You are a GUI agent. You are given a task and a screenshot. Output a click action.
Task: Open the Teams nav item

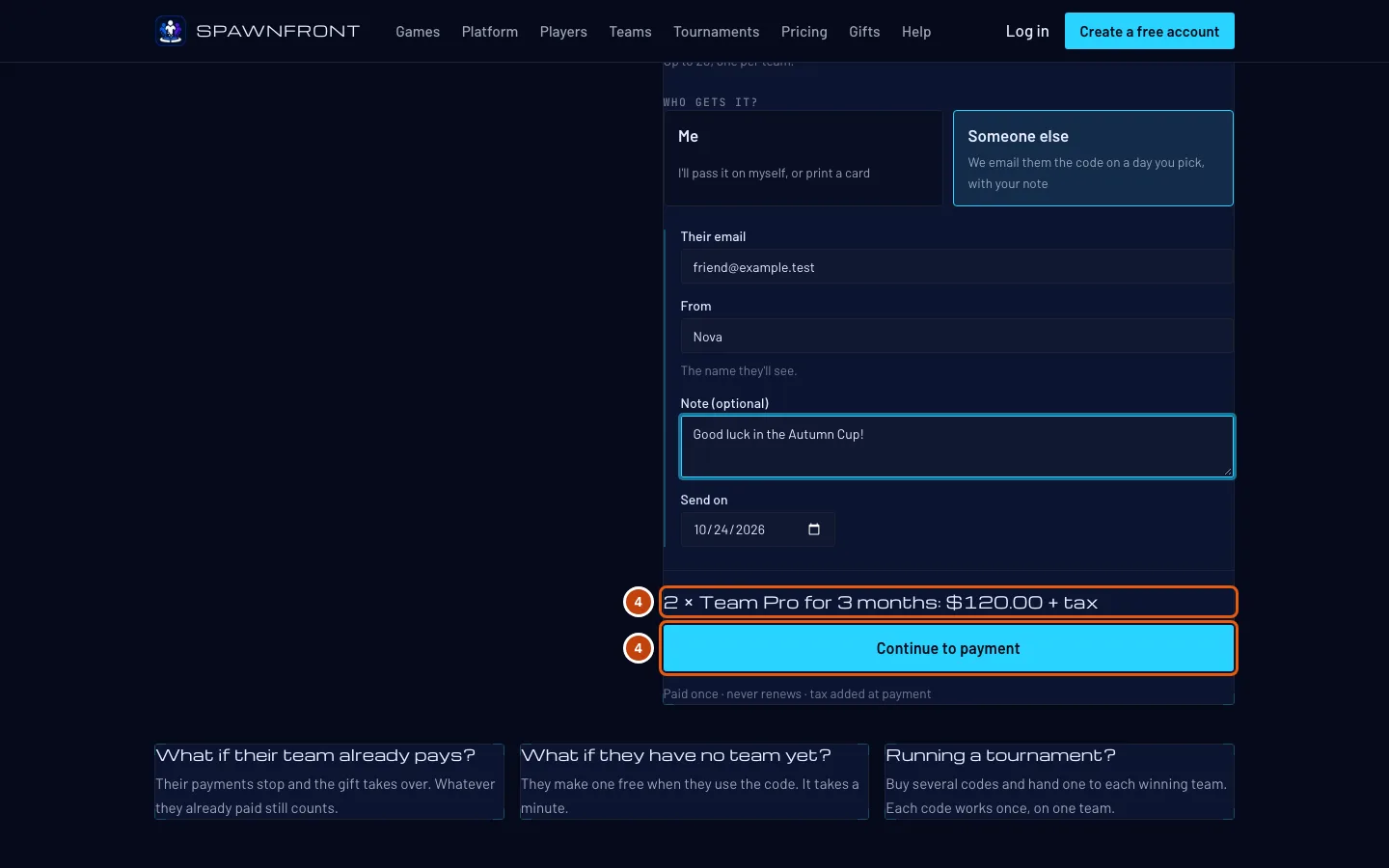tap(630, 32)
